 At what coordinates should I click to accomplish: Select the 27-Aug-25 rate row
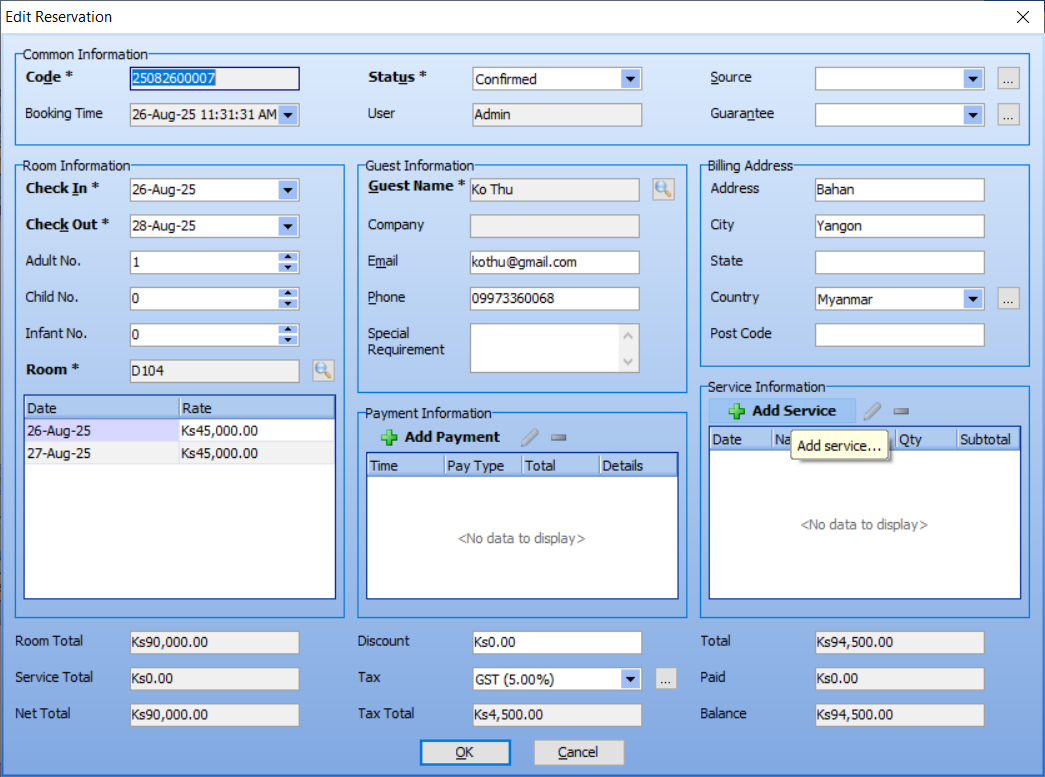coord(180,454)
